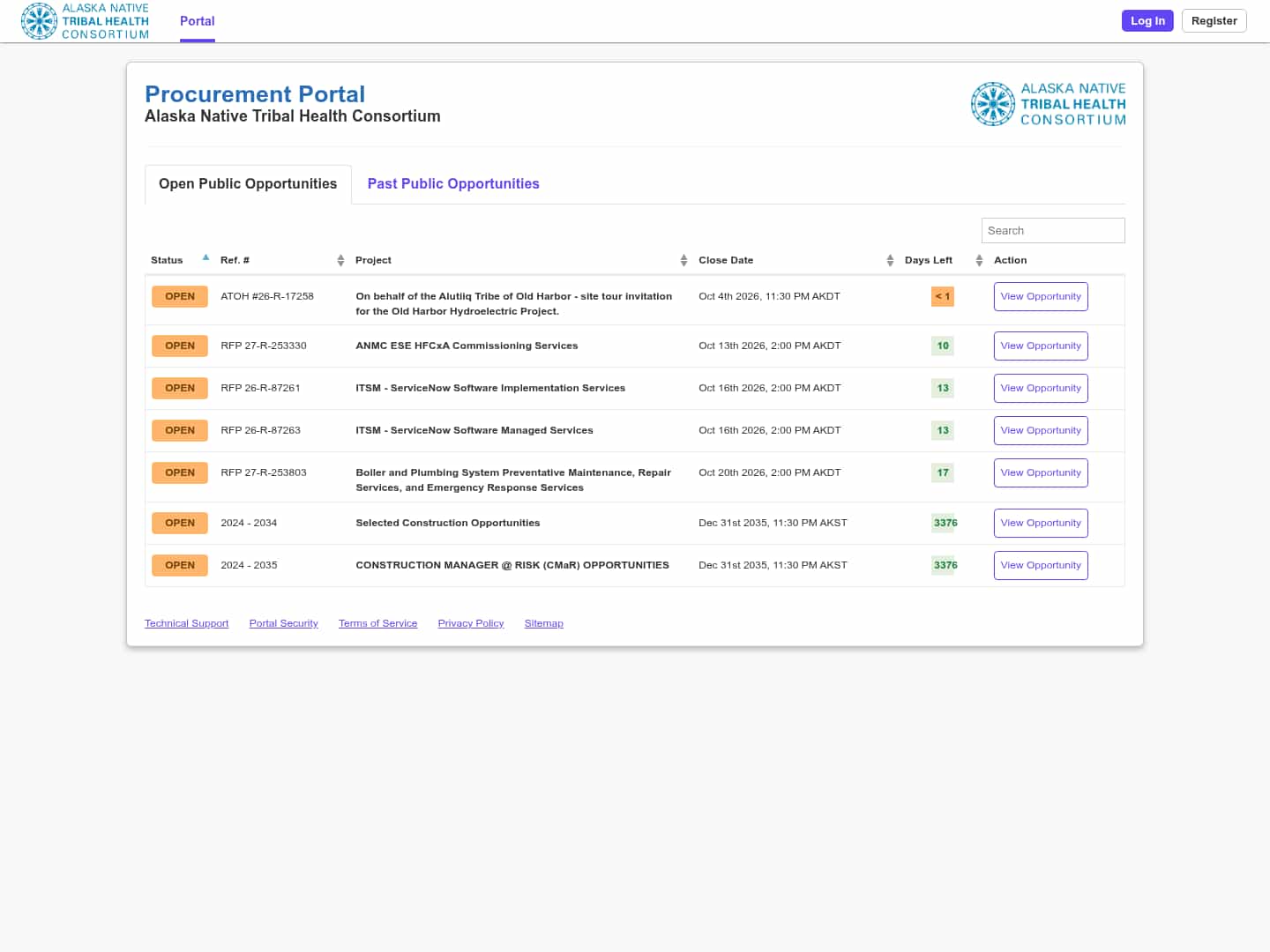Open the Technical Support link
The image size is (1270, 952).
point(186,623)
